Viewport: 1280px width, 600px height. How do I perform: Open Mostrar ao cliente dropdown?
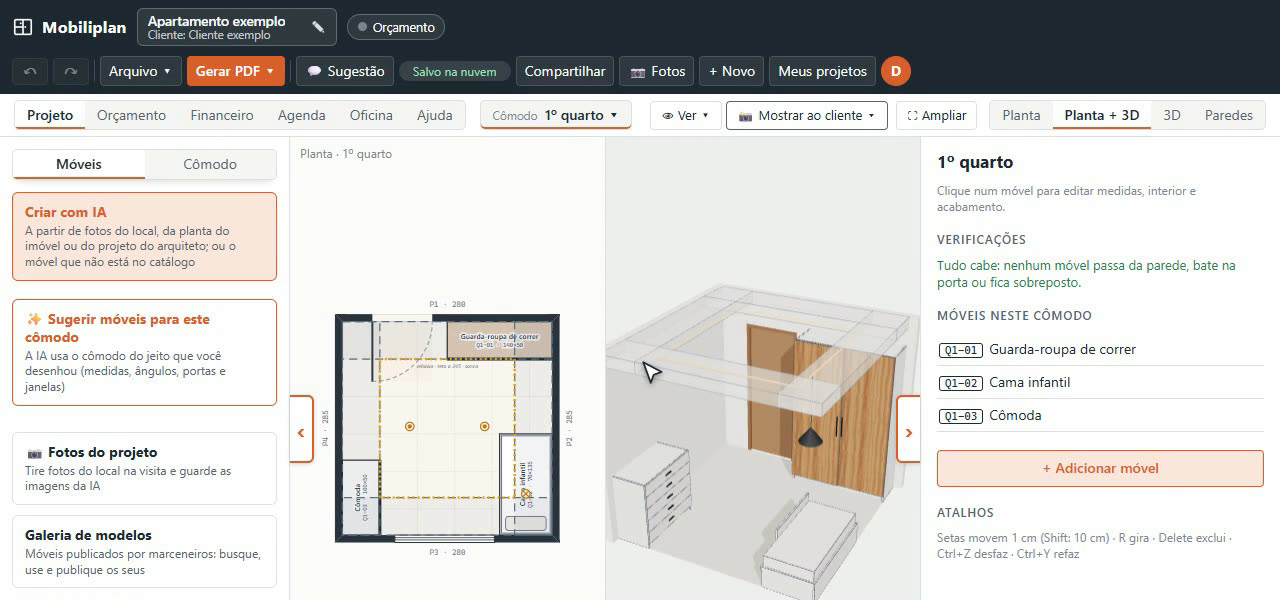[x=806, y=115]
